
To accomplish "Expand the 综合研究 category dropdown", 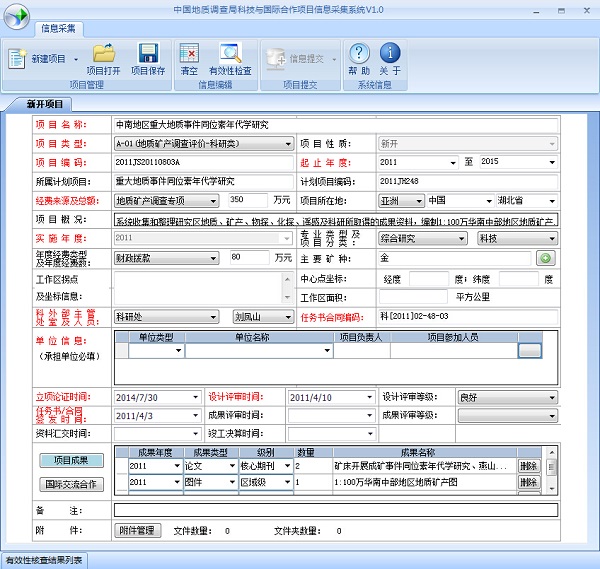I will (461, 239).
